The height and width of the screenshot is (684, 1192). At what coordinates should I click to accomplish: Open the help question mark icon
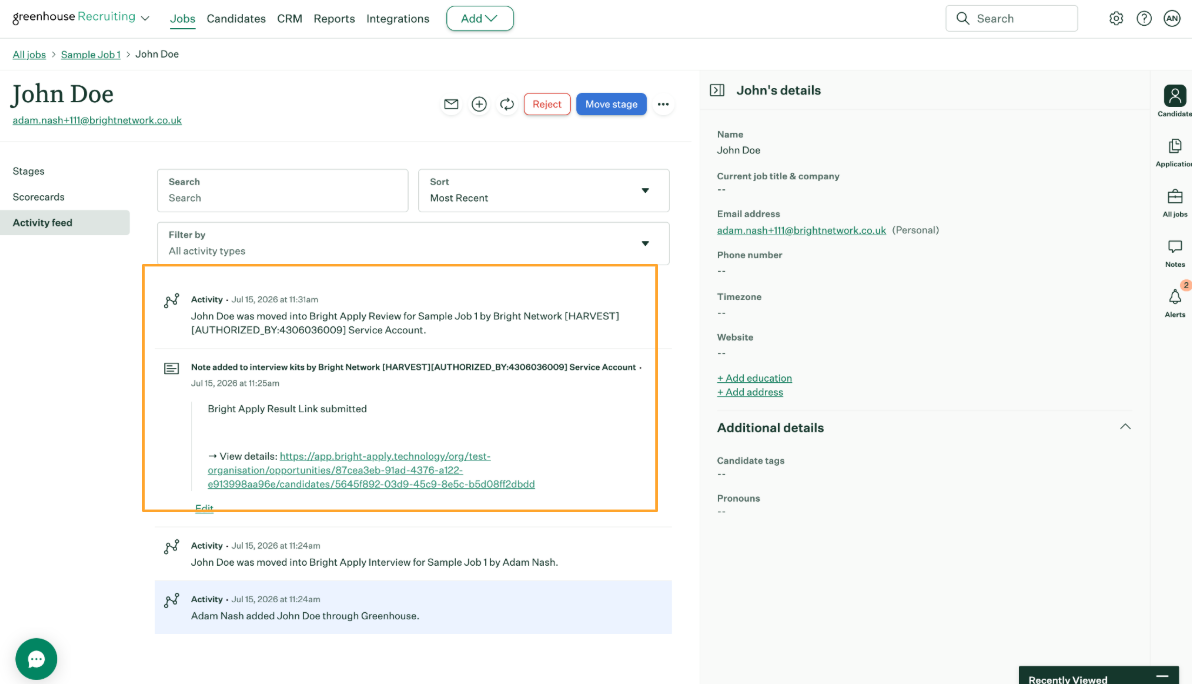[x=1144, y=18]
